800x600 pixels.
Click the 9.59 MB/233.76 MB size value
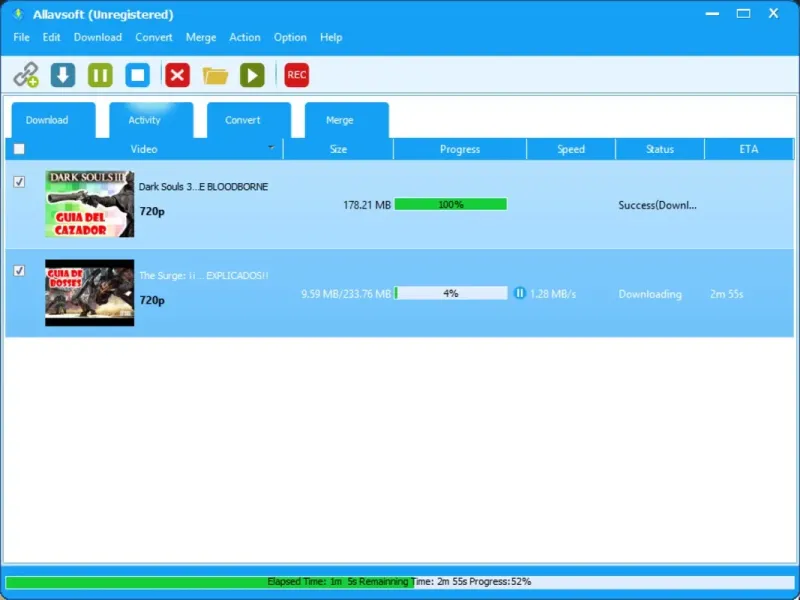click(346, 294)
